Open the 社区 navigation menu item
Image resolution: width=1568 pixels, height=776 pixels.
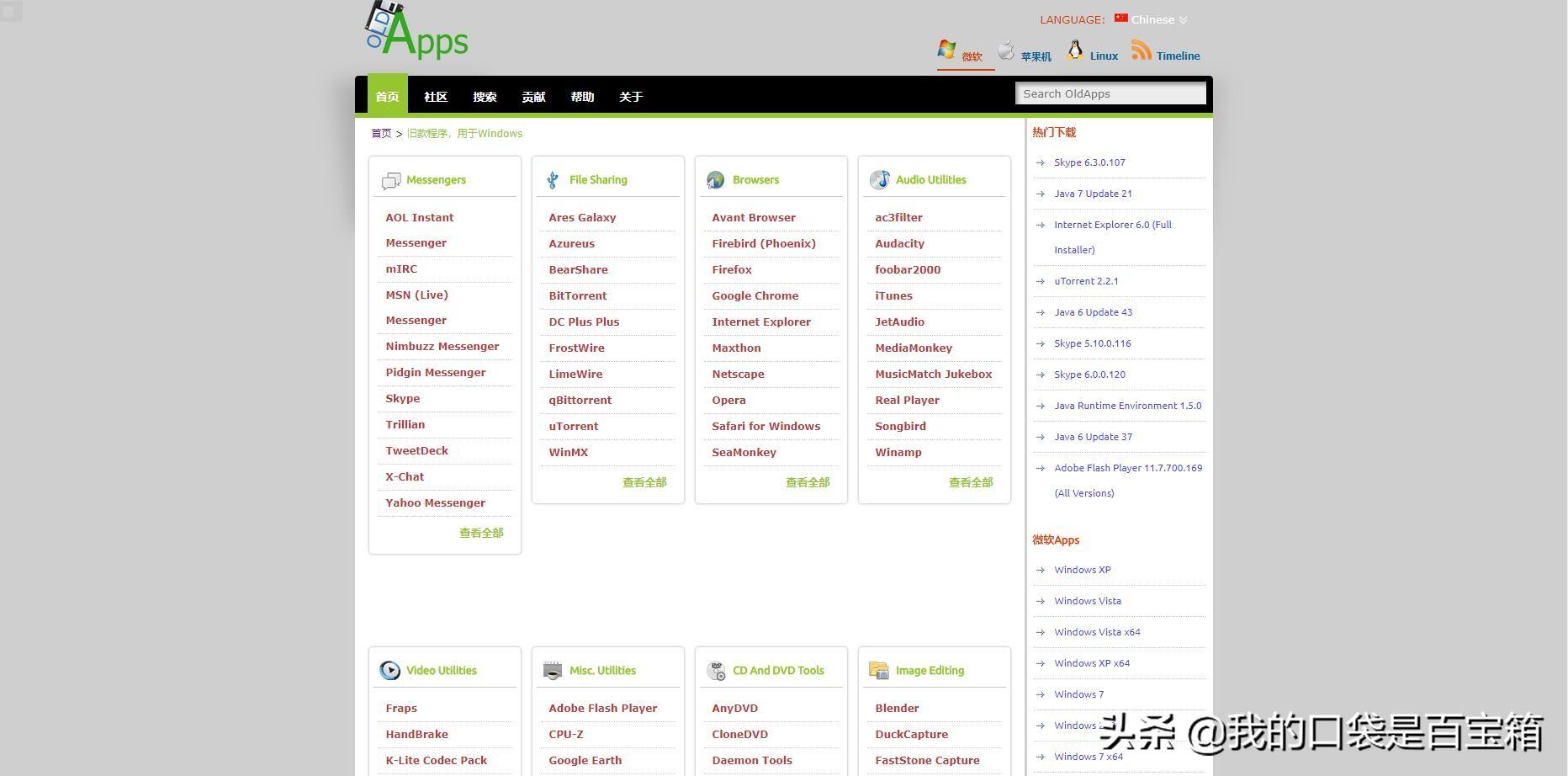(x=436, y=97)
